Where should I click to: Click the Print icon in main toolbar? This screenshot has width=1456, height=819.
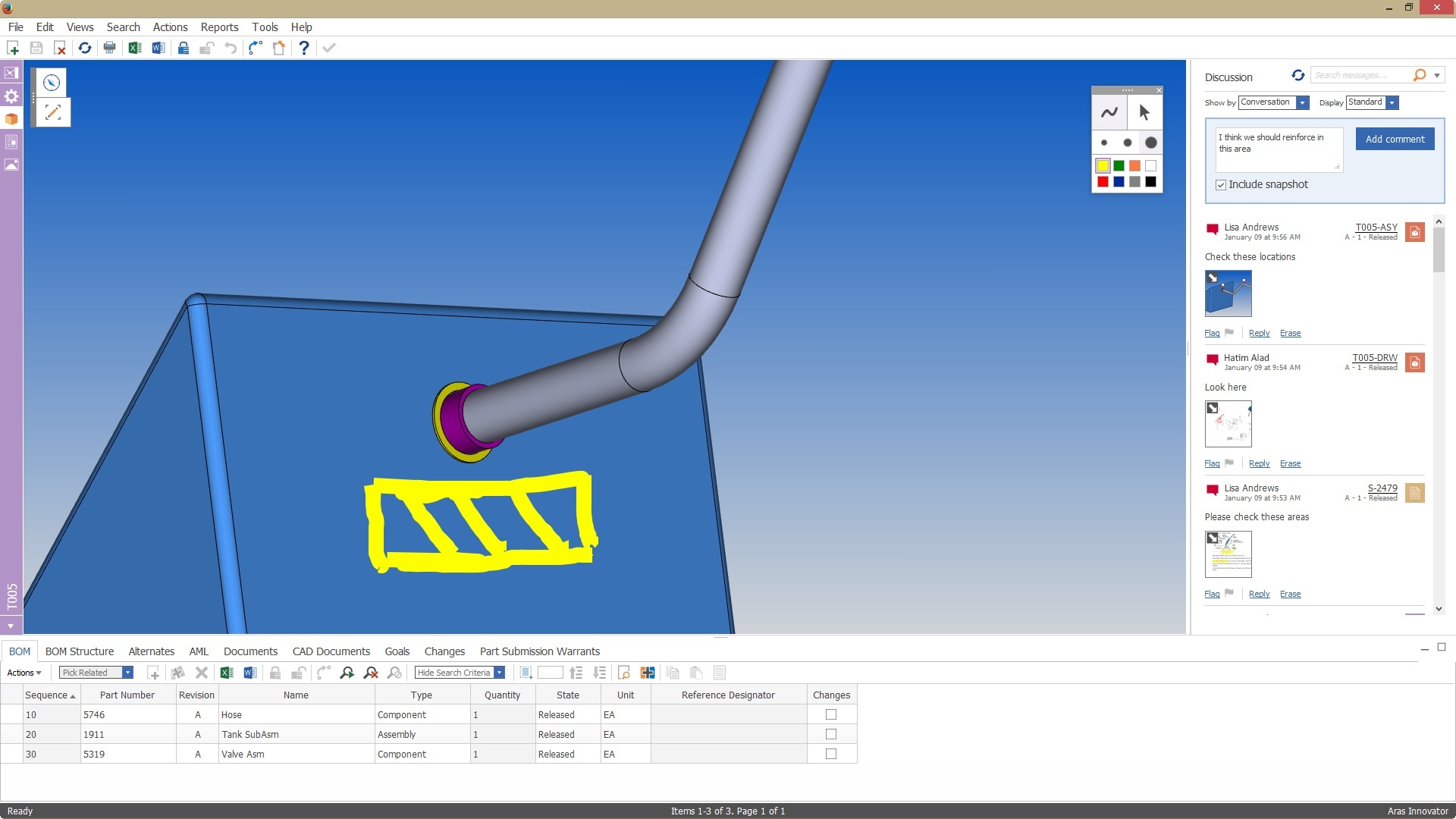click(109, 48)
